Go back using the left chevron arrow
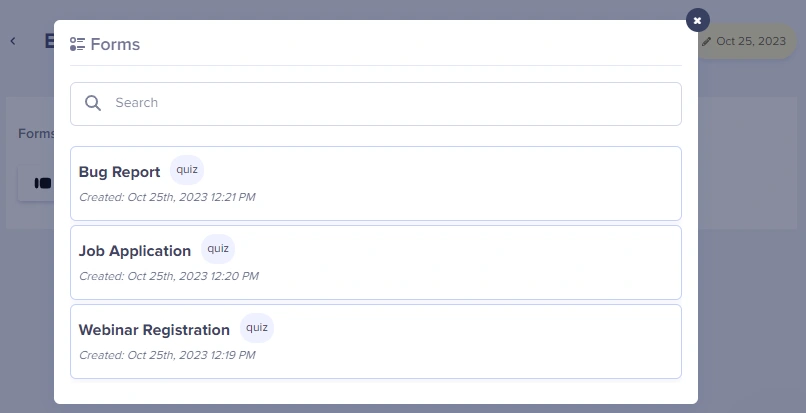806x413 pixels. tap(13, 41)
